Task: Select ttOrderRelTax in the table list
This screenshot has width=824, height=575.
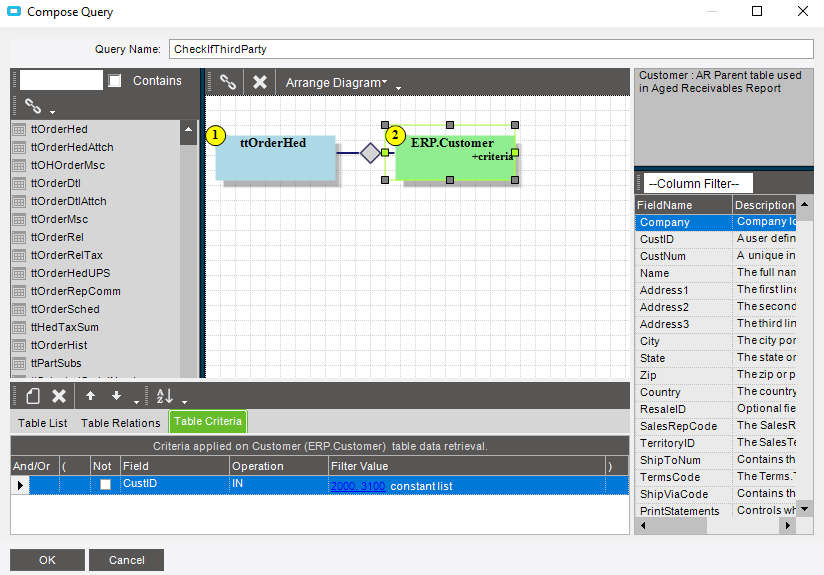Action: coord(67,255)
